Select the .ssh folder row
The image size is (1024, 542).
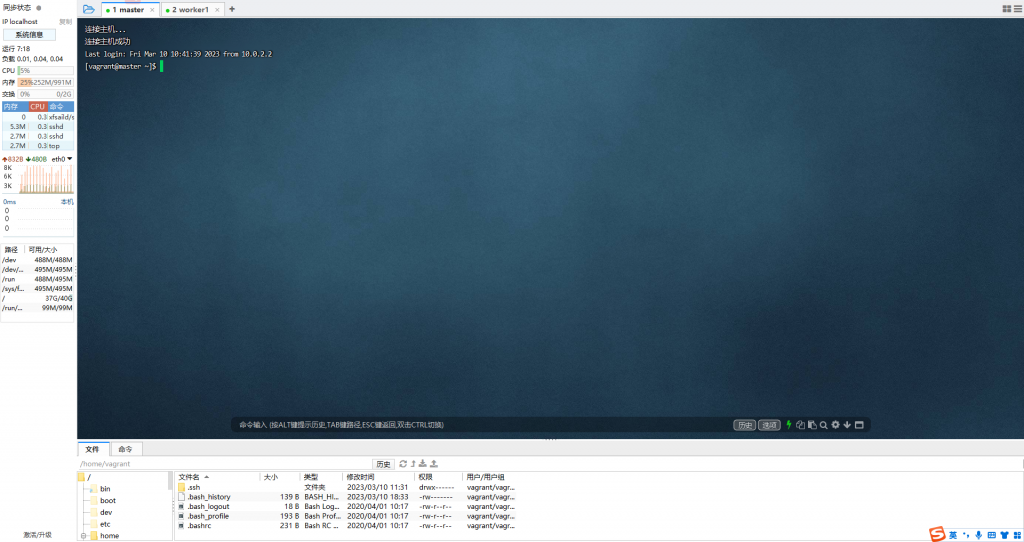pos(346,487)
